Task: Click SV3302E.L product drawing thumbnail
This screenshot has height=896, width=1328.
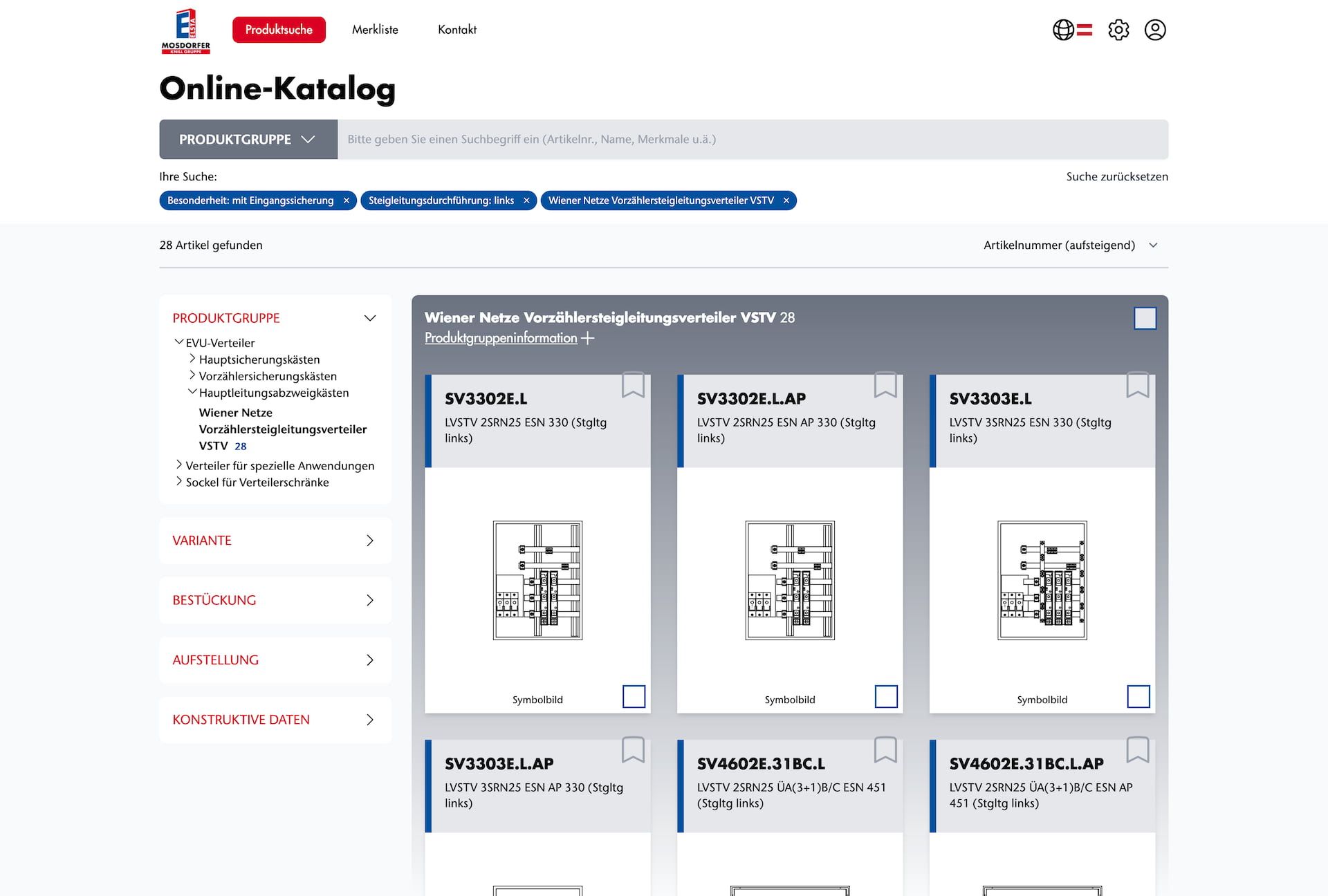Action: point(537,581)
